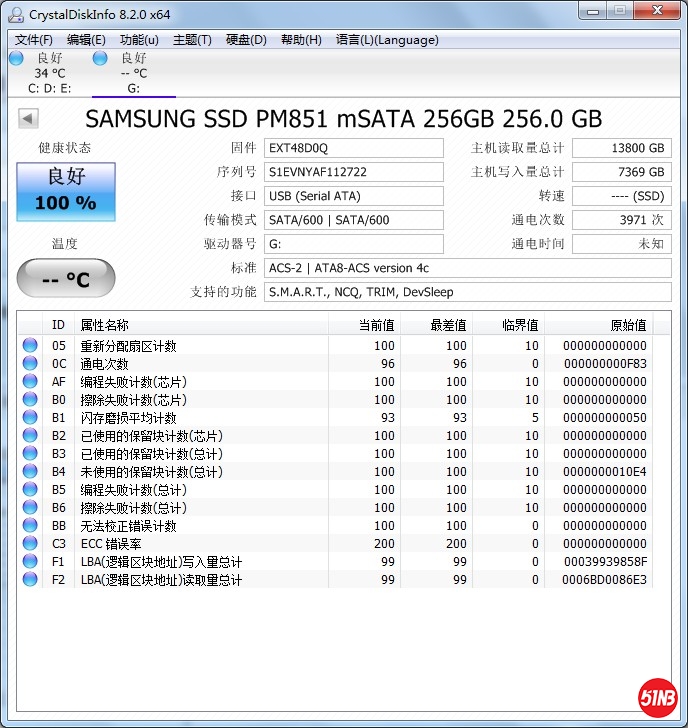Click the 原始值 column header
688x728 pixels.
(628, 325)
